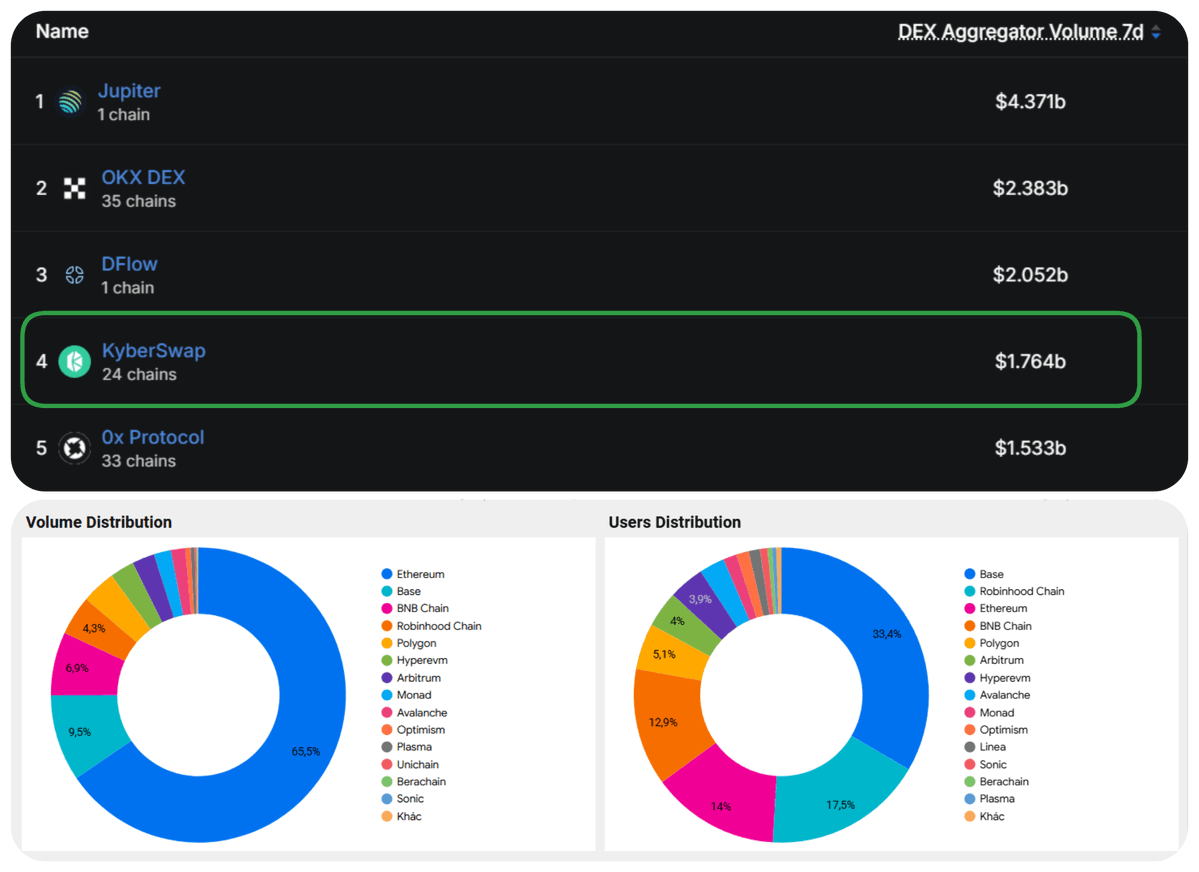1199x872 pixels.
Task: Toggle Ethereum in Users Distribution legend
Action: (x=996, y=608)
